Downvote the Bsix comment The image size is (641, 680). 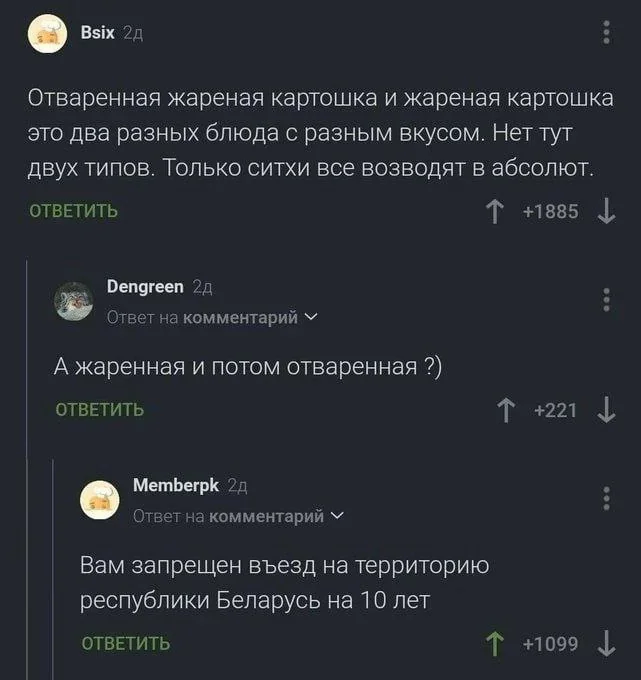pos(605,210)
